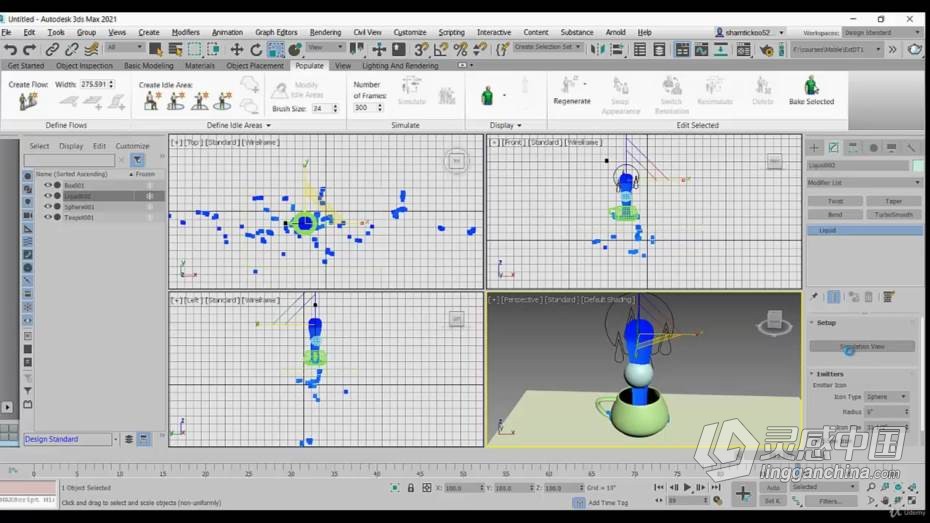Toggle the Pin Stack icon in modifier panel
The width and height of the screenshot is (930, 523).
pyautogui.click(x=814, y=296)
